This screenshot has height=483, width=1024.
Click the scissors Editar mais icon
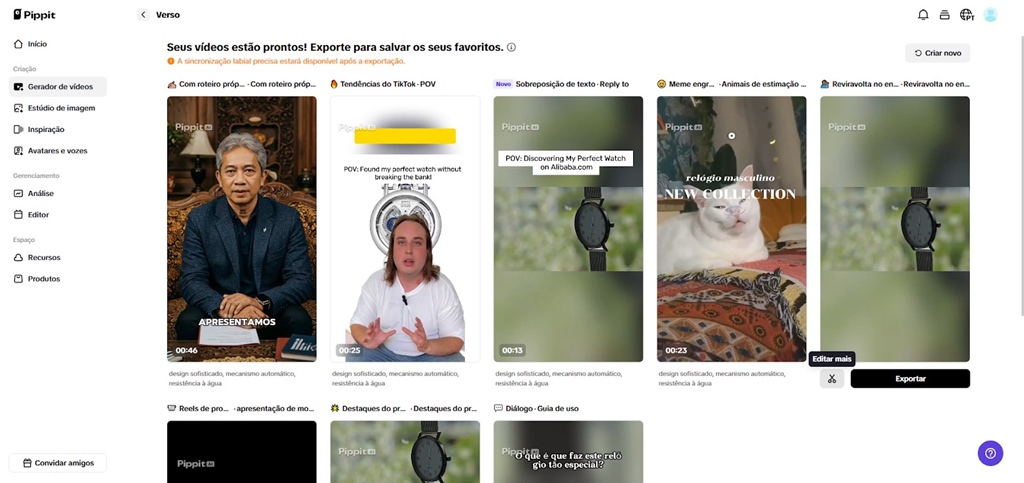pos(832,379)
